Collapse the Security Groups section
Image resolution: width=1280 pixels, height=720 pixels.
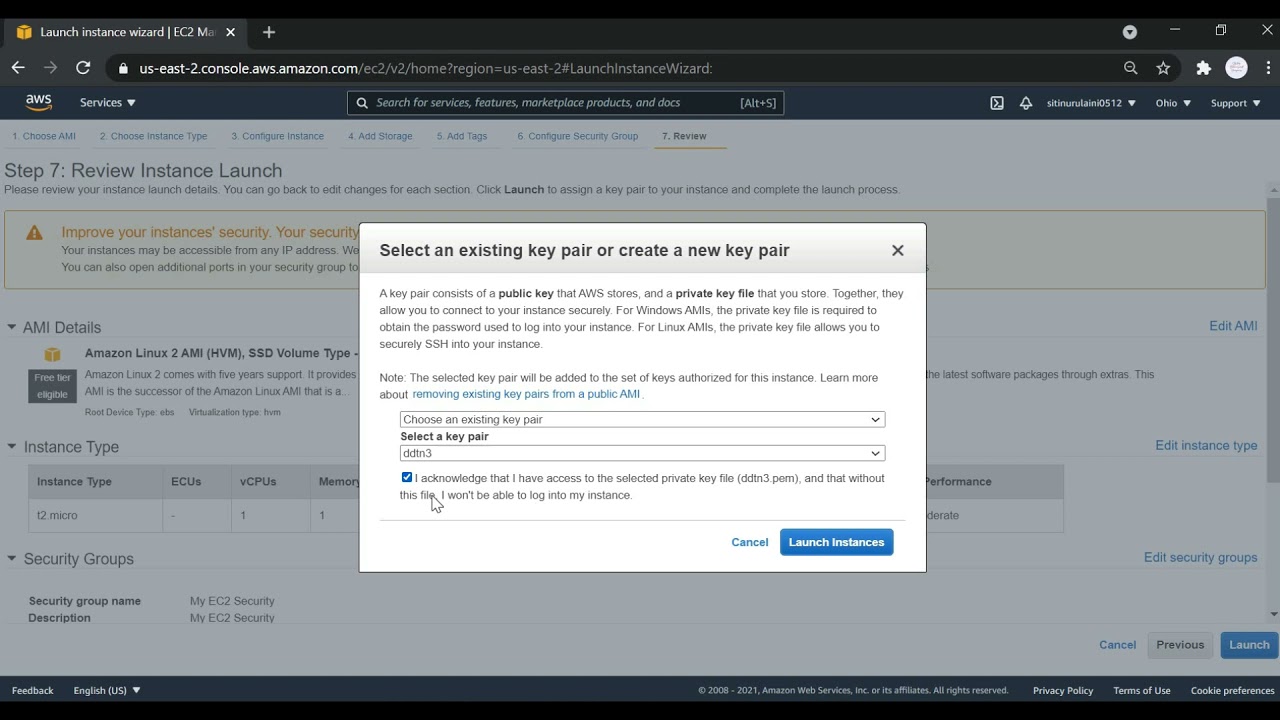(x=12, y=559)
